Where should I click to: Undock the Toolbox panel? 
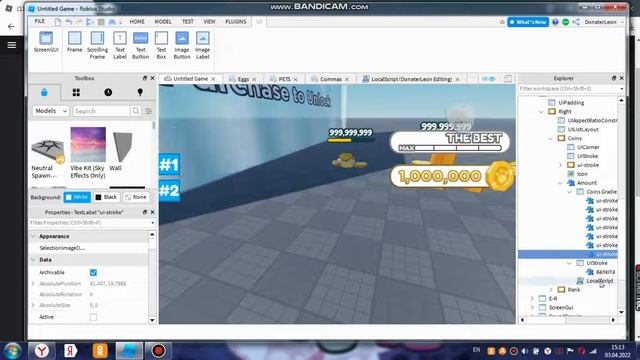144,78
